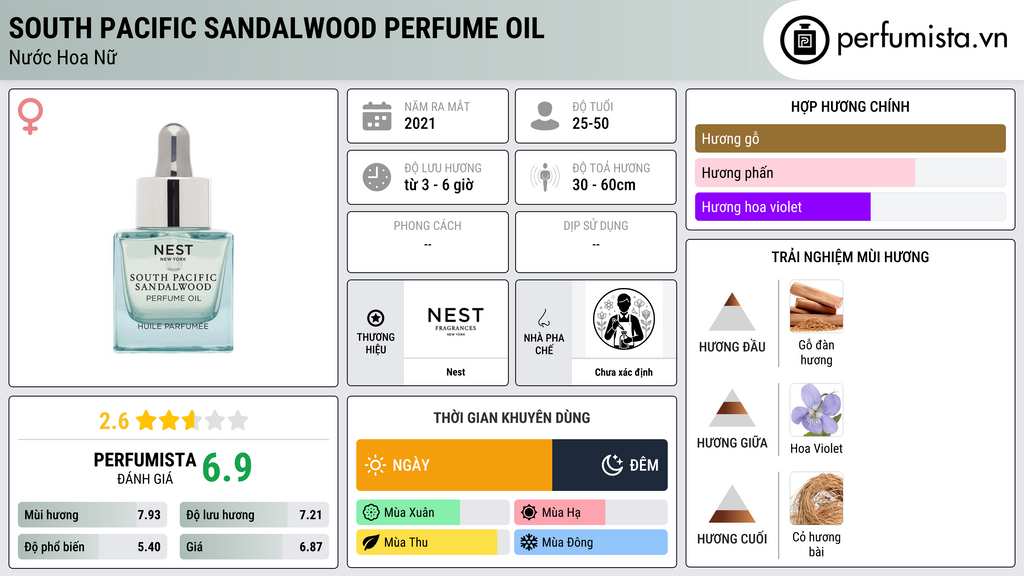Click the Hương cuối pyramid icon
The image size is (1024, 576).
click(732, 504)
